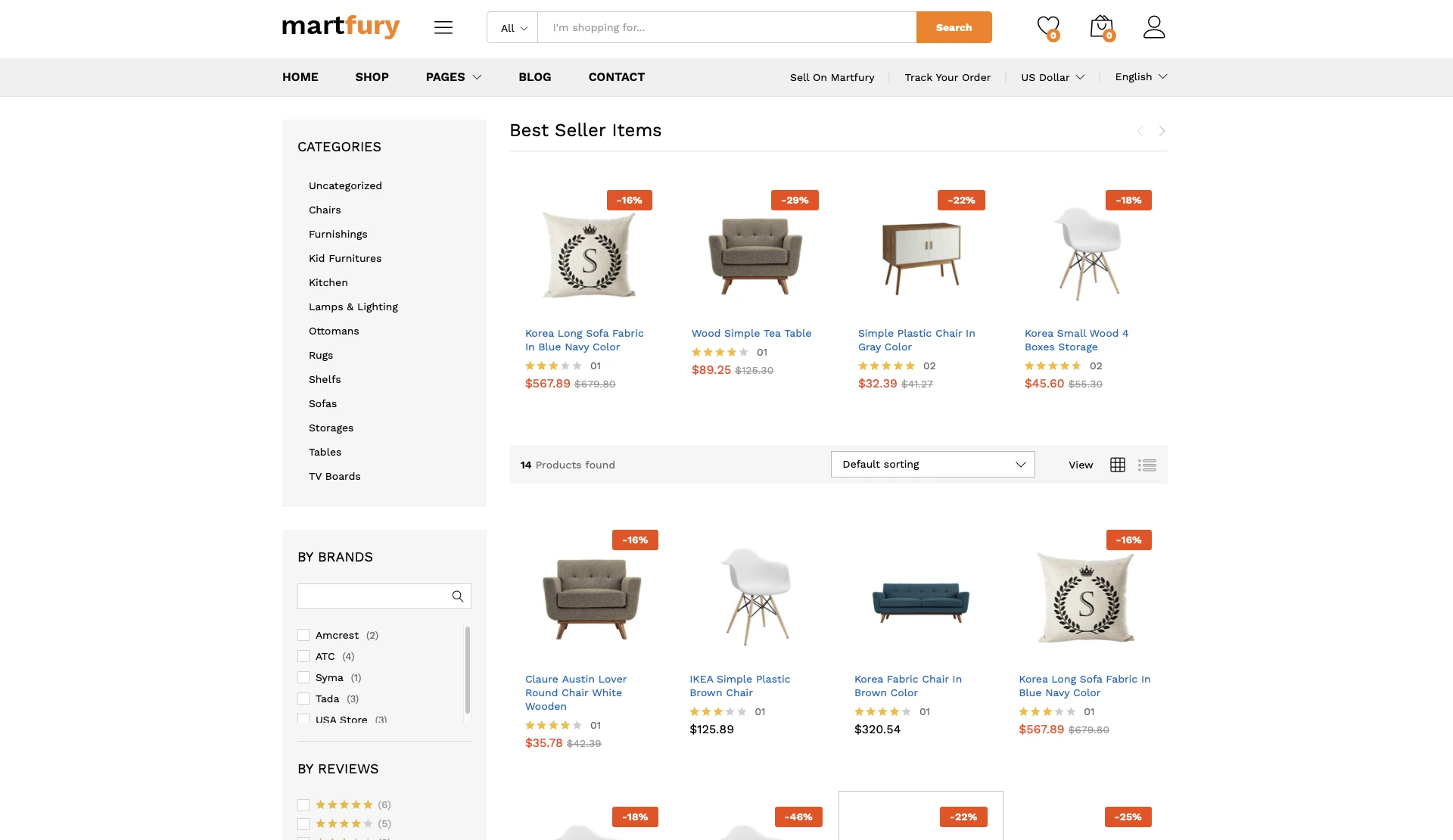Viewport: 1453px width, 840px height.
Task: Click the brand search magnifier icon
Action: tap(458, 596)
